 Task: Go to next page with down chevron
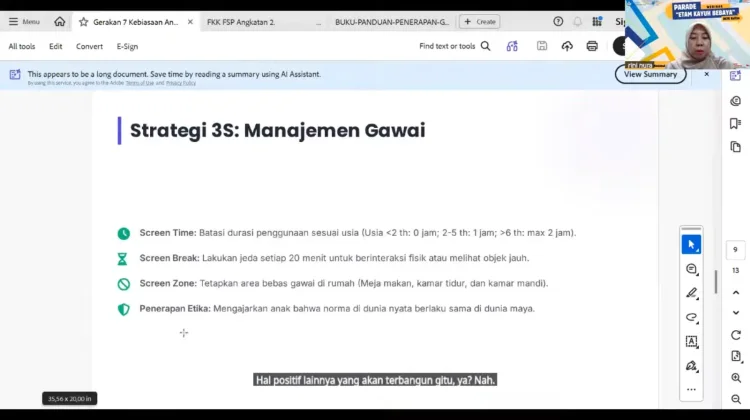click(736, 313)
